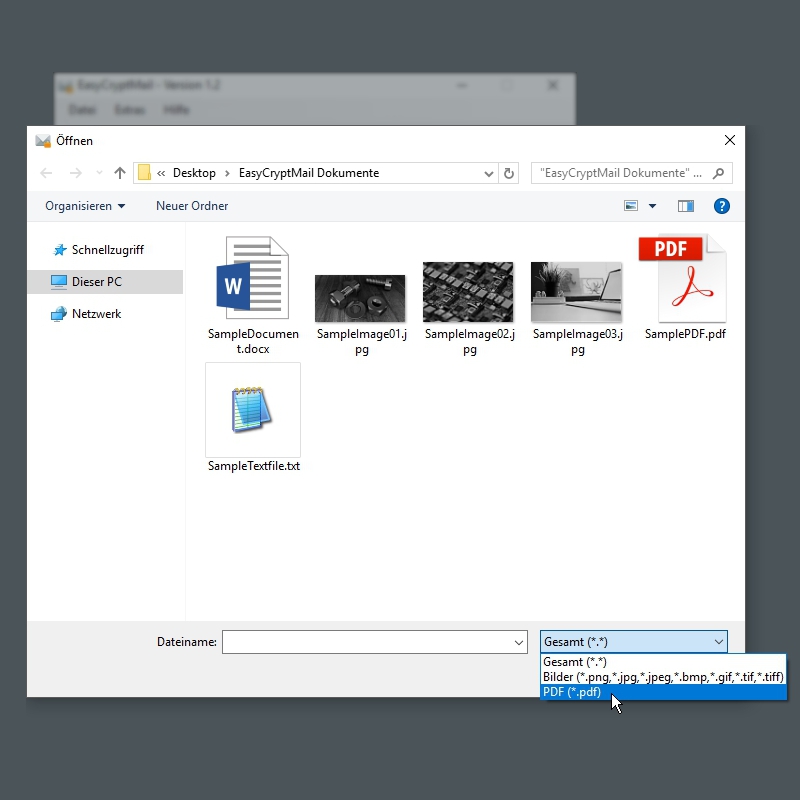Image resolution: width=800 pixels, height=800 pixels.
Task: Select the SampleTextfile.txt notepad icon
Action: tap(252, 410)
